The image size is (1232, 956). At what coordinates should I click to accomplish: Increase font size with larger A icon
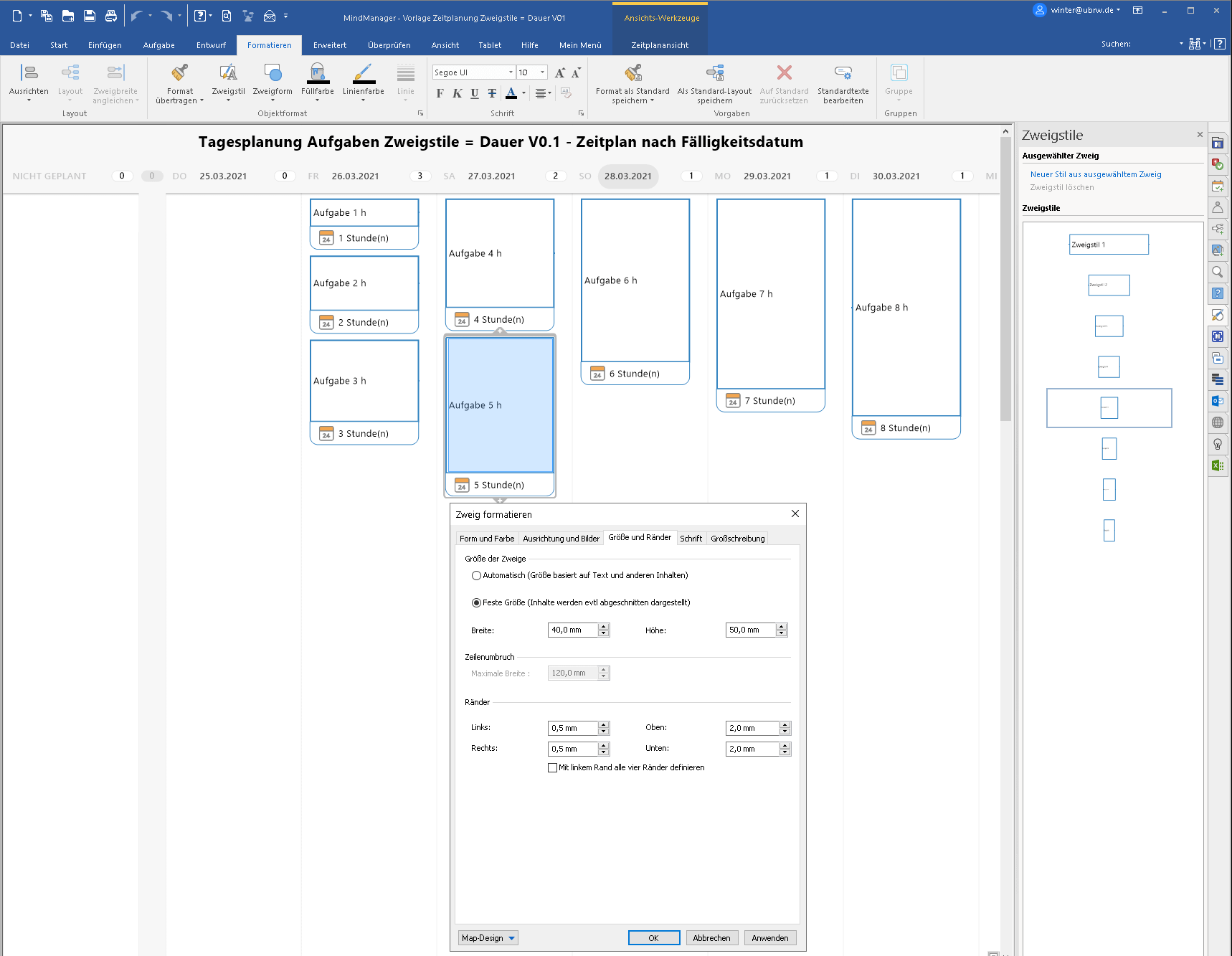tap(560, 72)
